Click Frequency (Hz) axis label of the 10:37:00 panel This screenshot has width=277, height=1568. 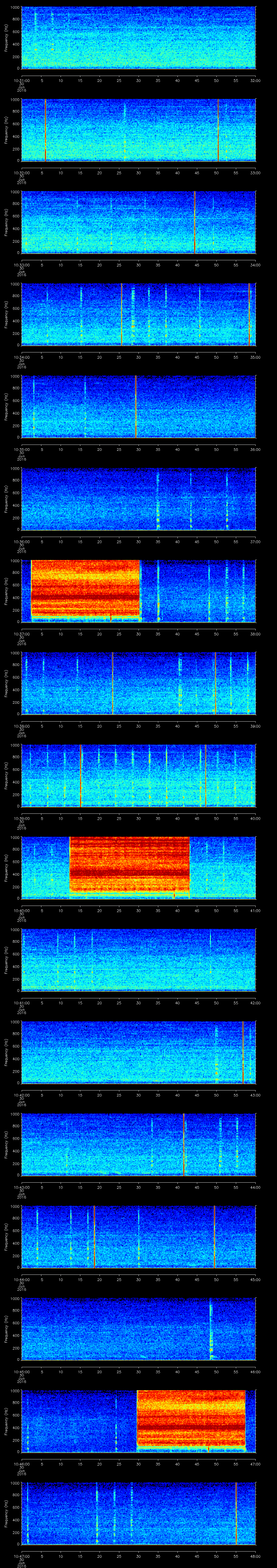(6, 590)
